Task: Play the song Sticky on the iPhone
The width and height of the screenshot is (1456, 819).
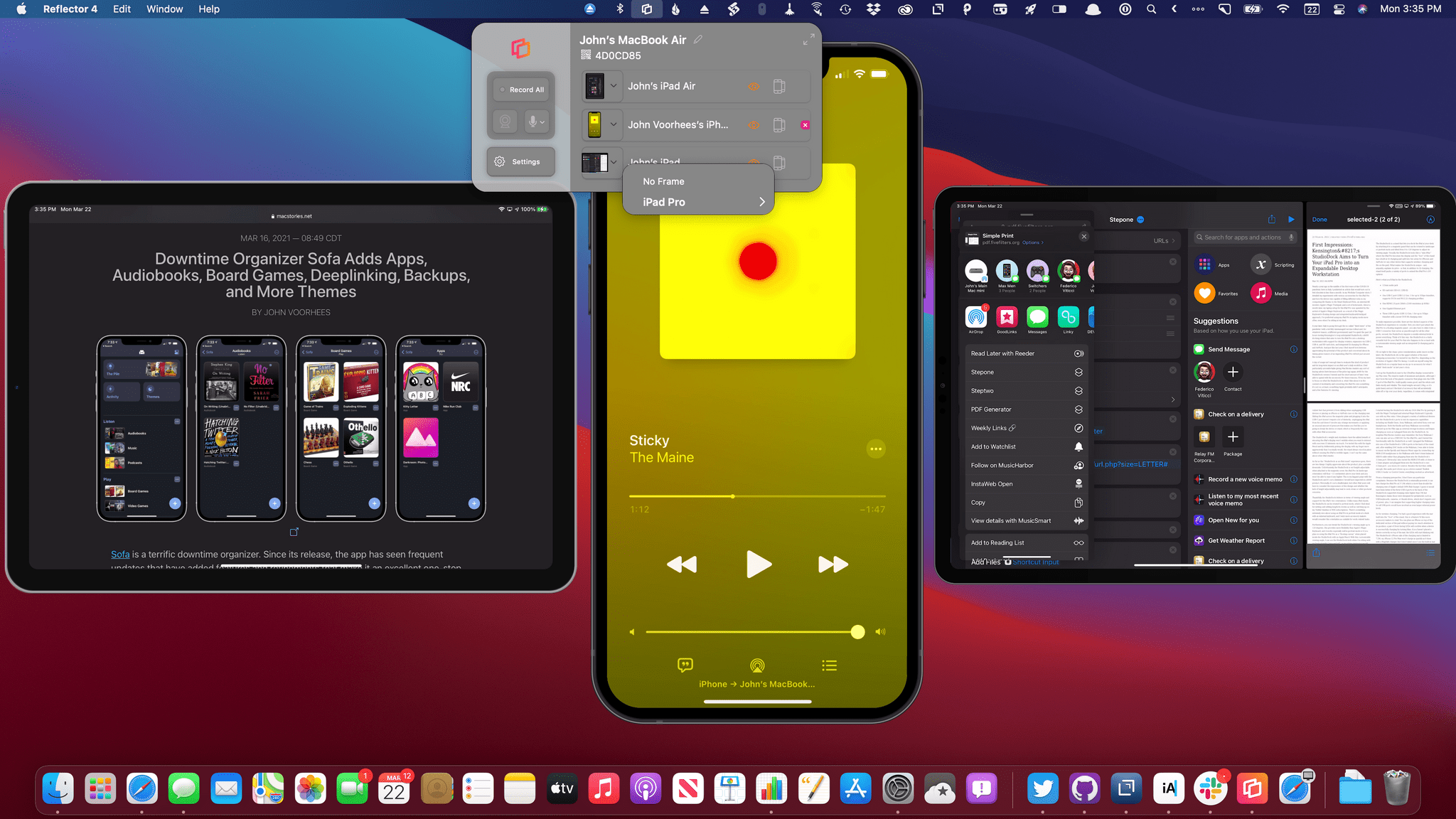Action: pos(758,564)
